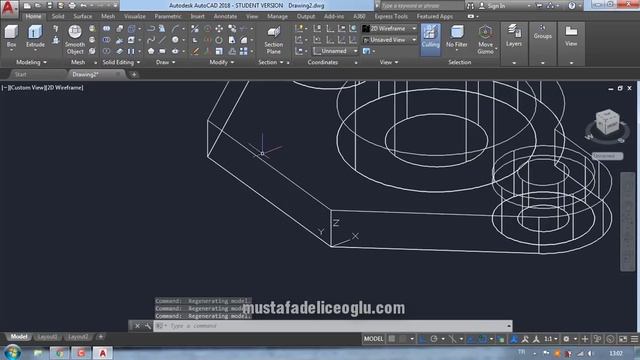
Task: Select the Circle tool in Draw panel
Action: click(175, 40)
